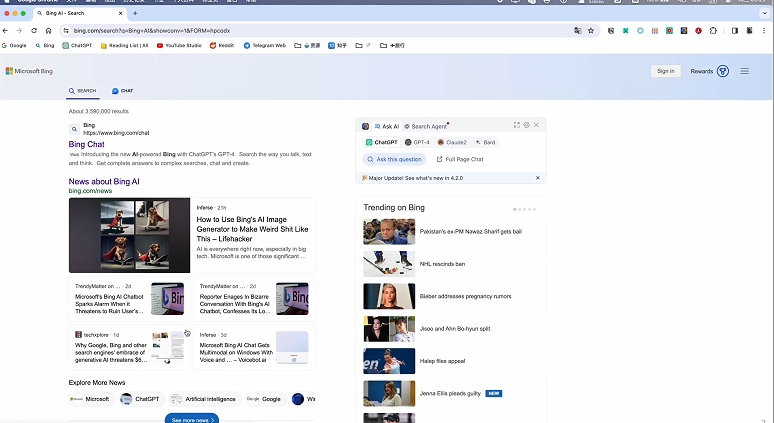Dismiss the Major Update banner
The width and height of the screenshot is (774, 423).
pos(538,178)
